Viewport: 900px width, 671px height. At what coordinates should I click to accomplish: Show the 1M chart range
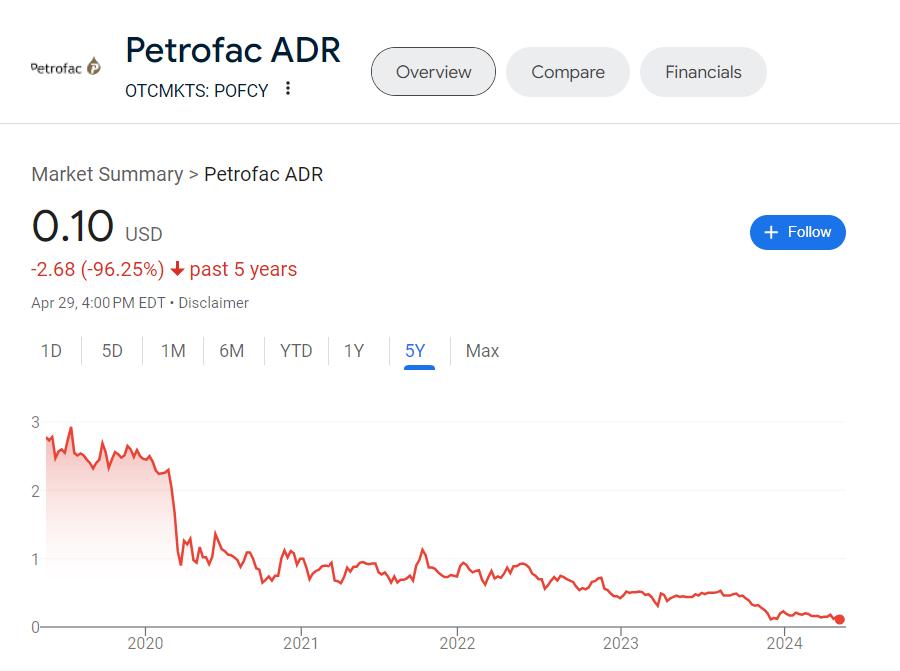tap(173, 351)
